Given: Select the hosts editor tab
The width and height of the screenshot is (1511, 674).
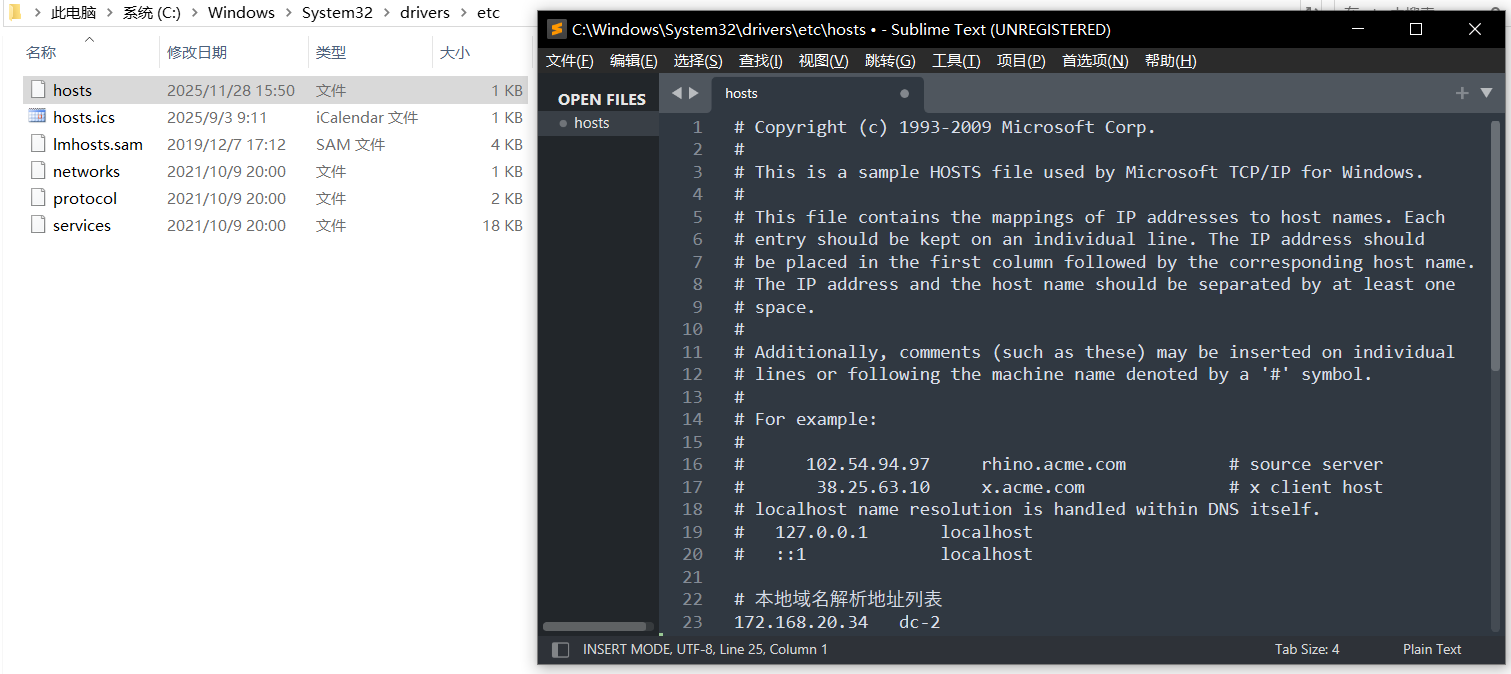Looking at the screenshot, I should coord(818,94).
